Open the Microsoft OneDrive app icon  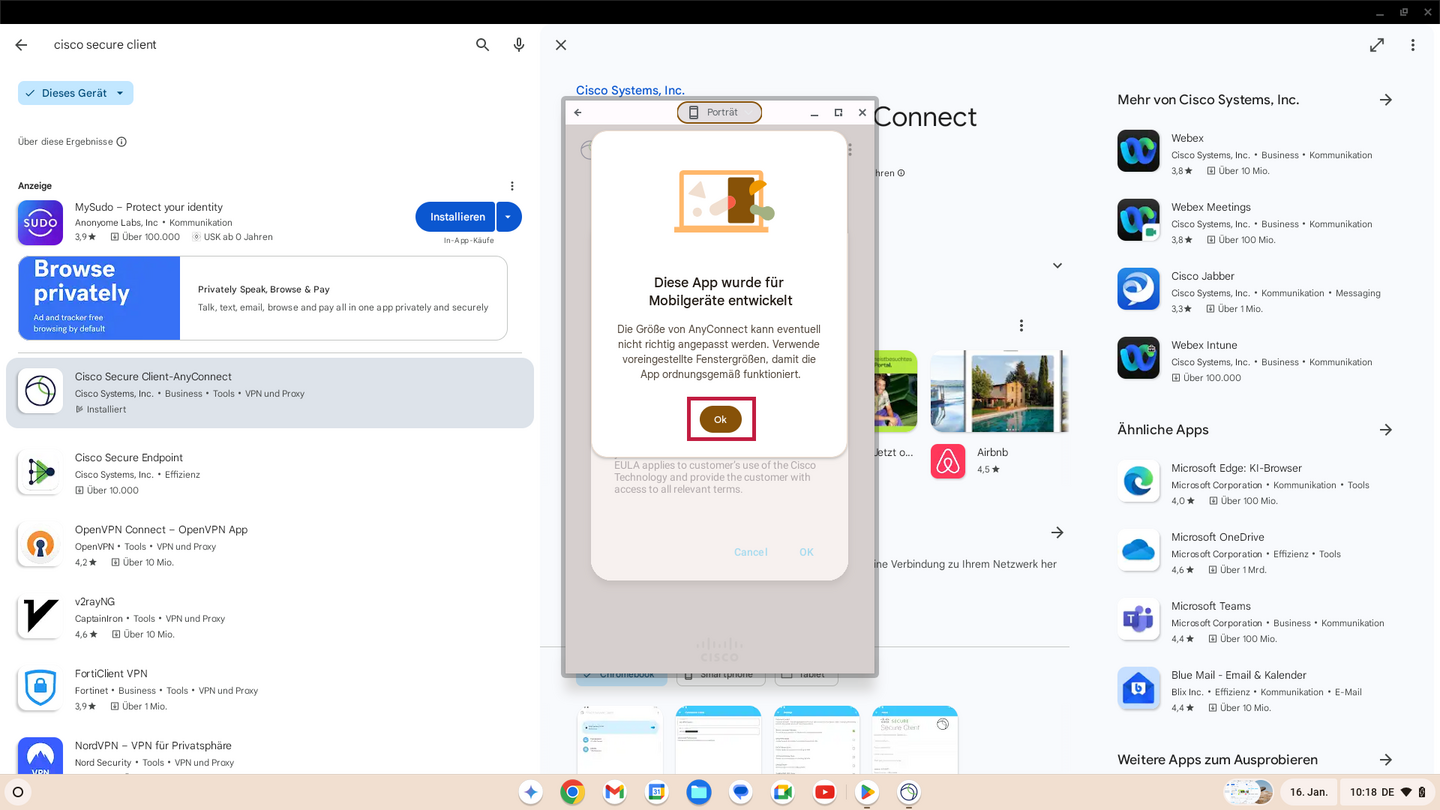tap(1138, 550)
